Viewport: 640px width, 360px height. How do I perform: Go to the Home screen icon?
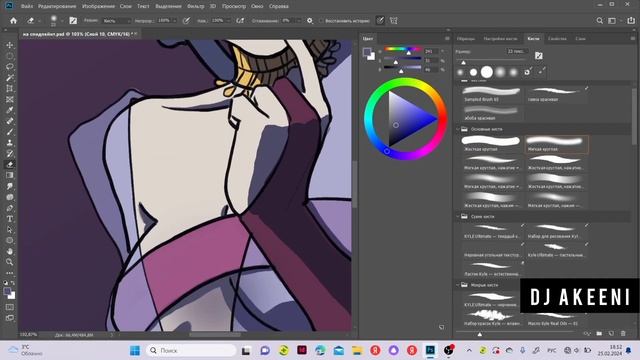13,20
